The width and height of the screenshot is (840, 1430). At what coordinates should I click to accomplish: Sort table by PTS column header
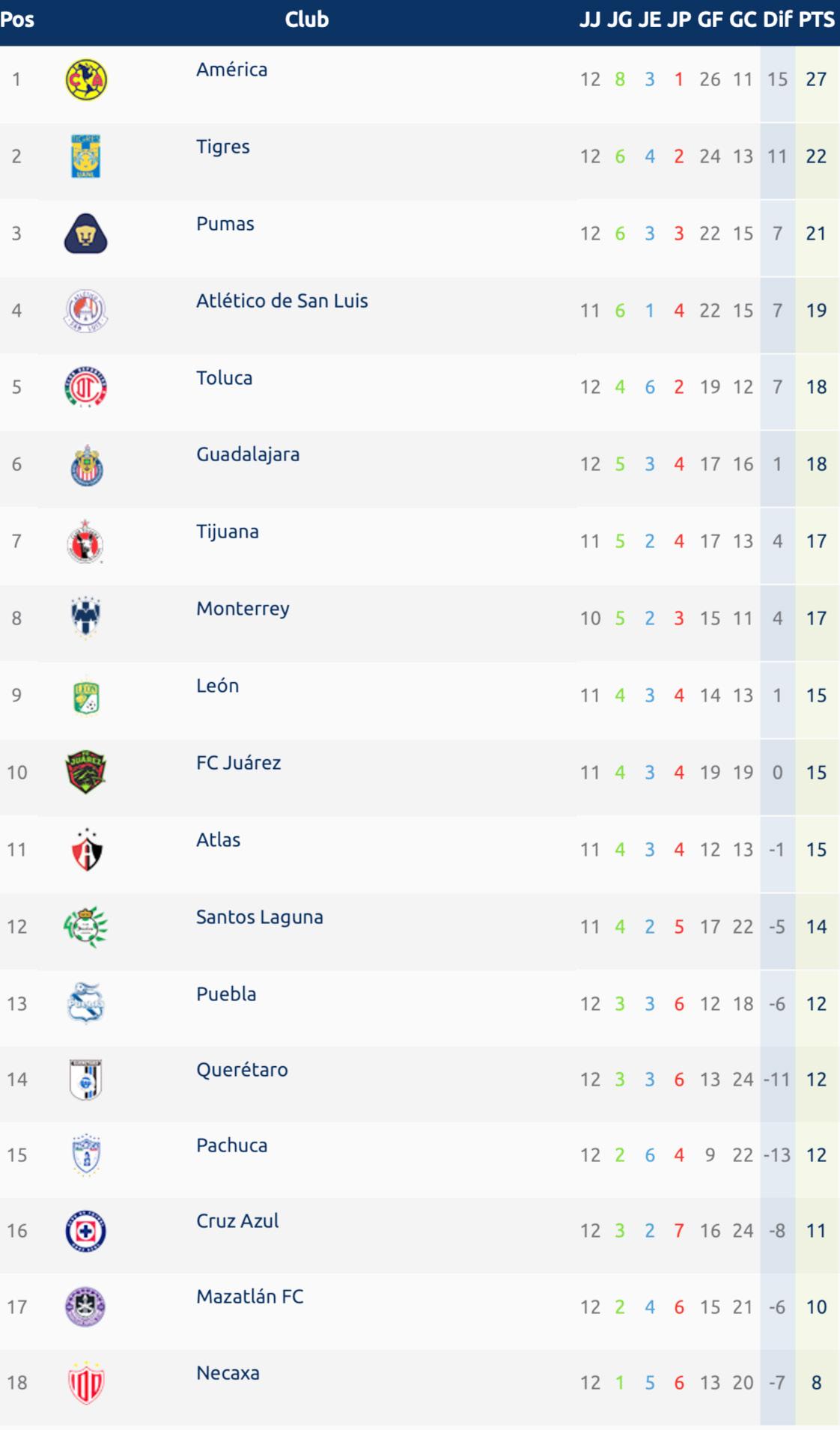point(816,19)
